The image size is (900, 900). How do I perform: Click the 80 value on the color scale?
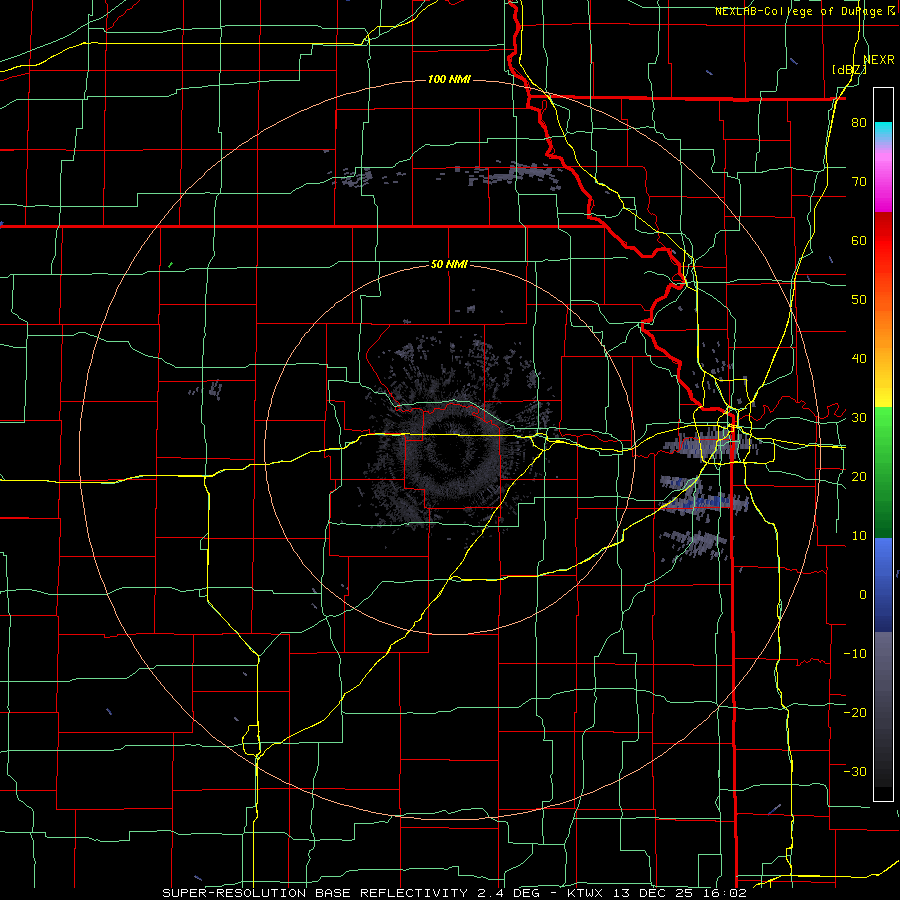click(859, 123)
